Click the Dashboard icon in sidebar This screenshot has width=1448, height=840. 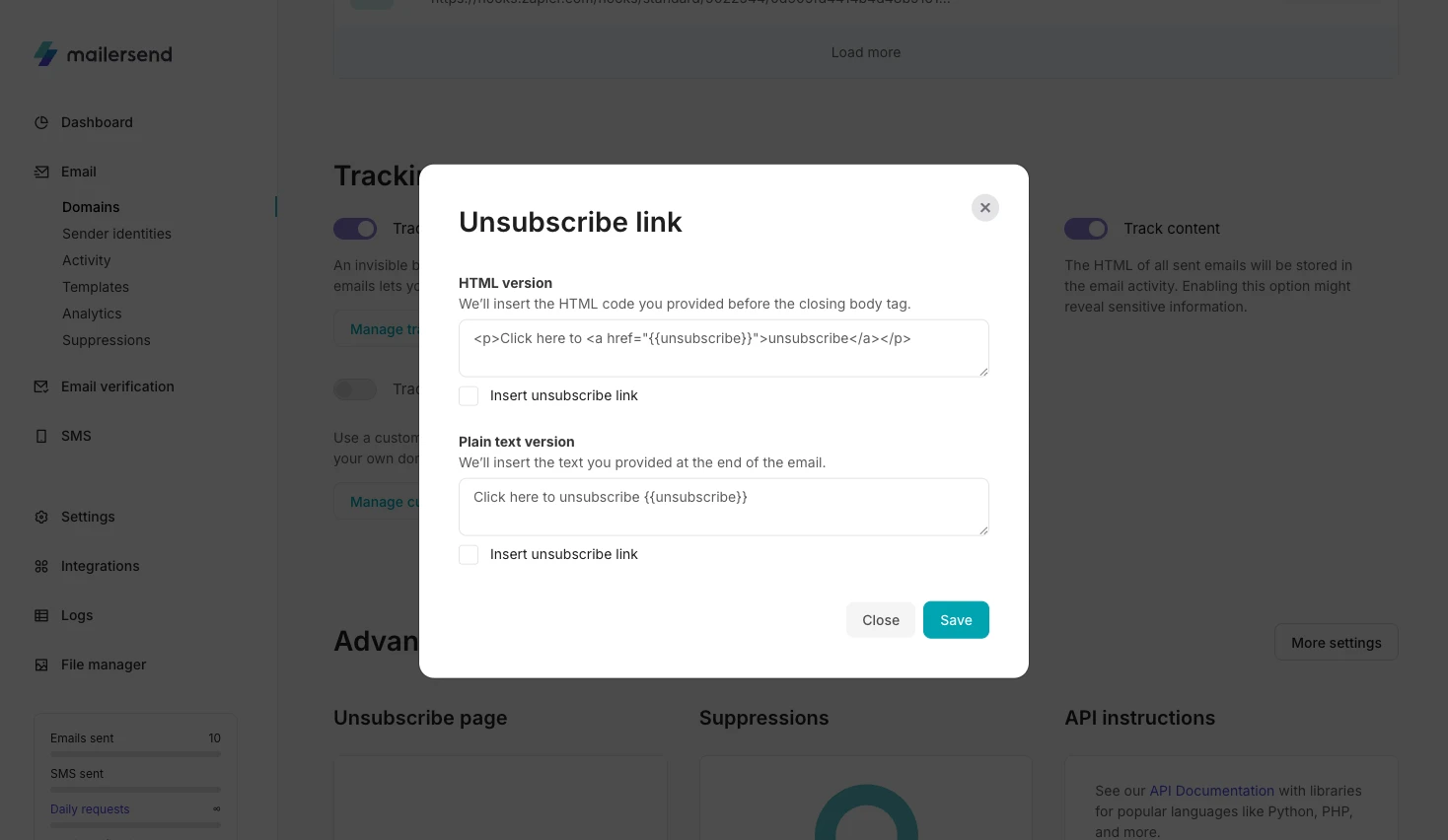tap(41, 123)
